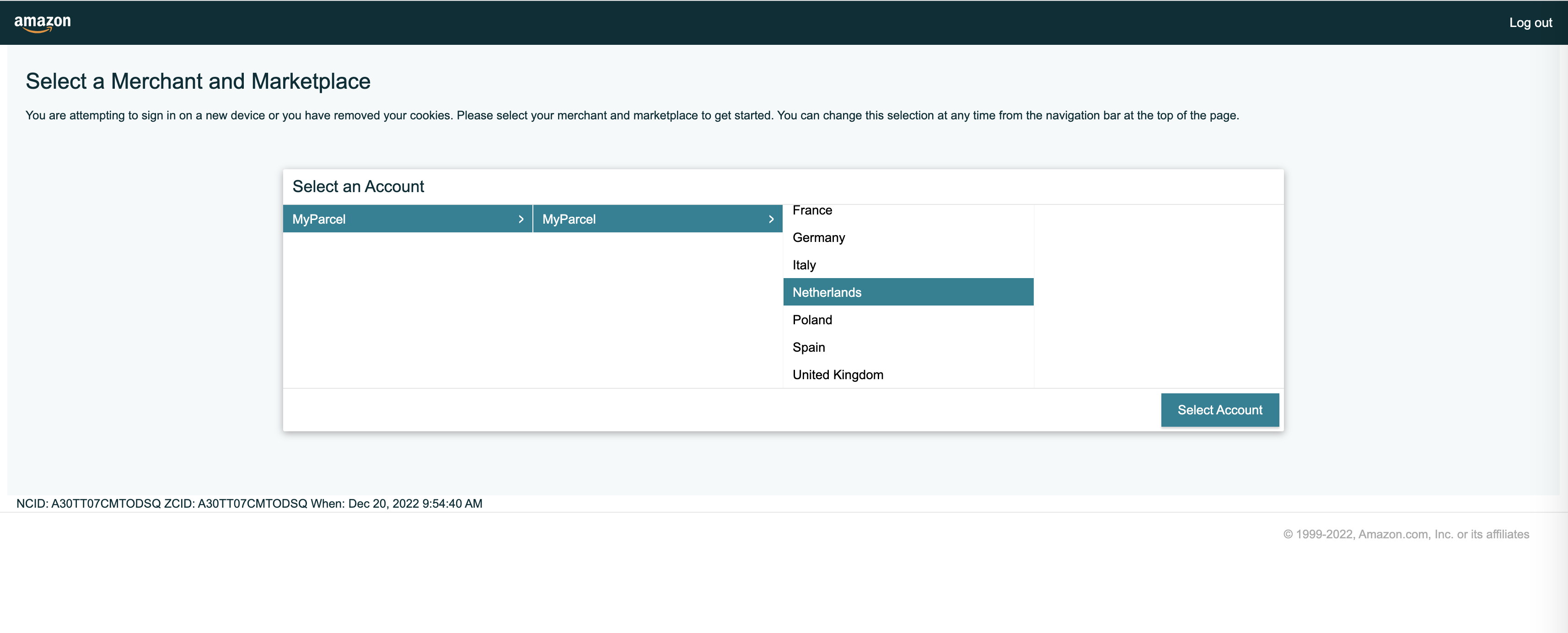
Task: Click the Select an Account panel heading
Action: point(358,186)
